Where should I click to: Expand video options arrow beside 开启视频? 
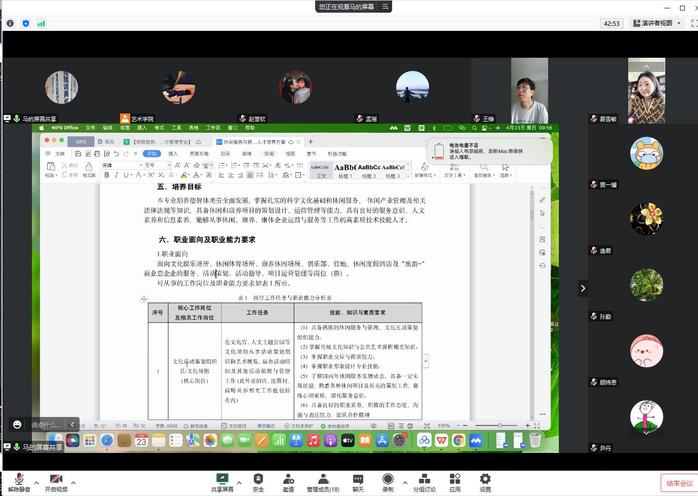coord(73,477)
